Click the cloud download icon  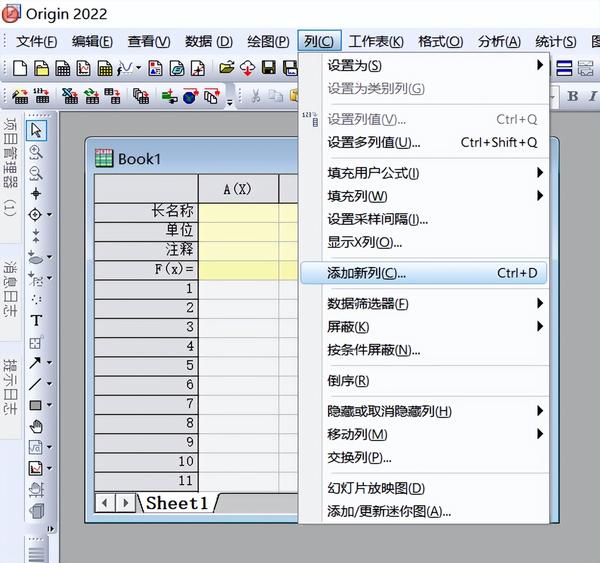tap(248, 69)
